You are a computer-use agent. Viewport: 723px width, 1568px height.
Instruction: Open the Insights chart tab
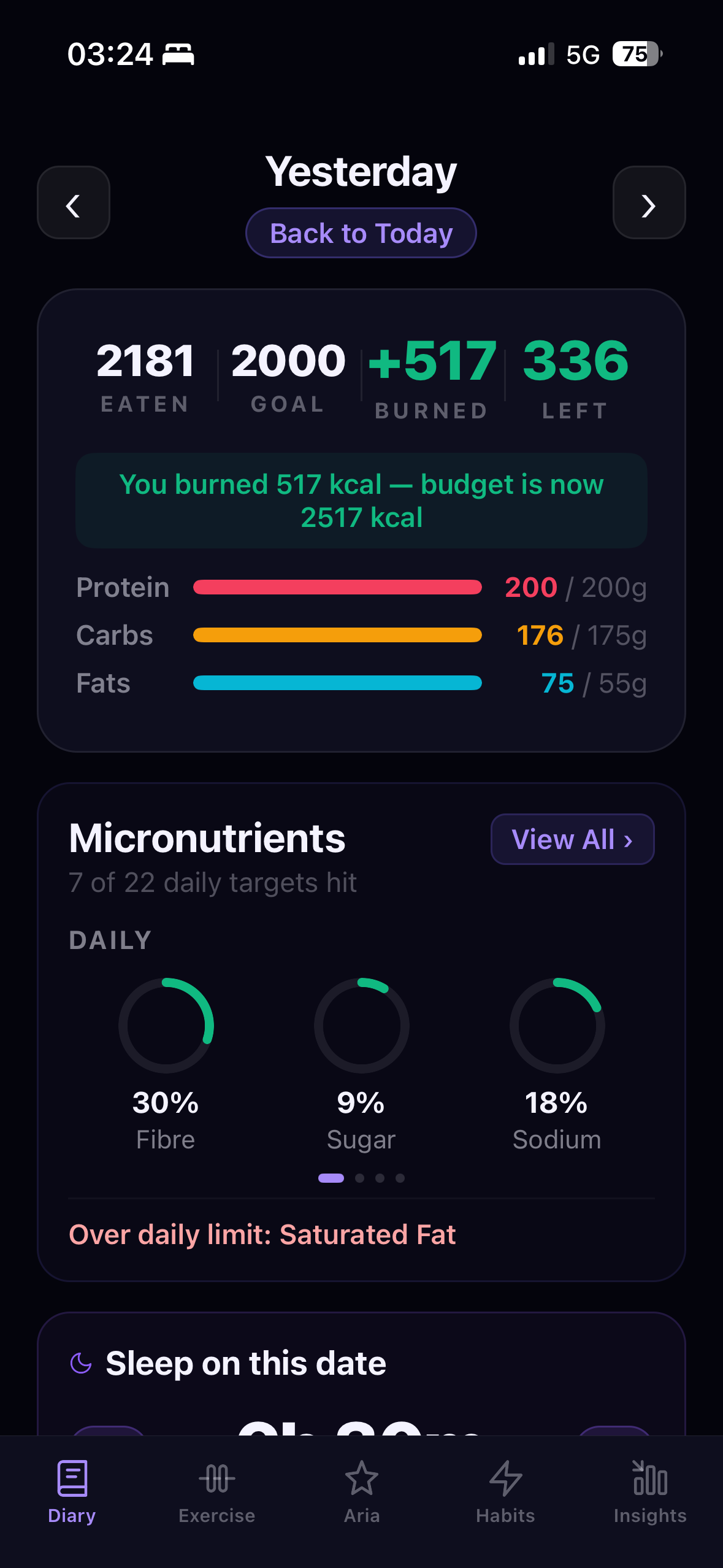point(650,1491)
